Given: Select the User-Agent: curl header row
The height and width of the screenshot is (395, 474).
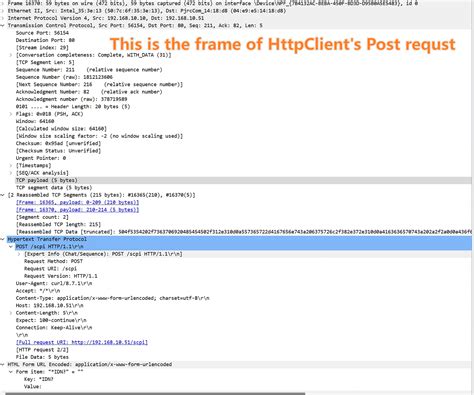Looking at the screenshot, I should point(54,283).
